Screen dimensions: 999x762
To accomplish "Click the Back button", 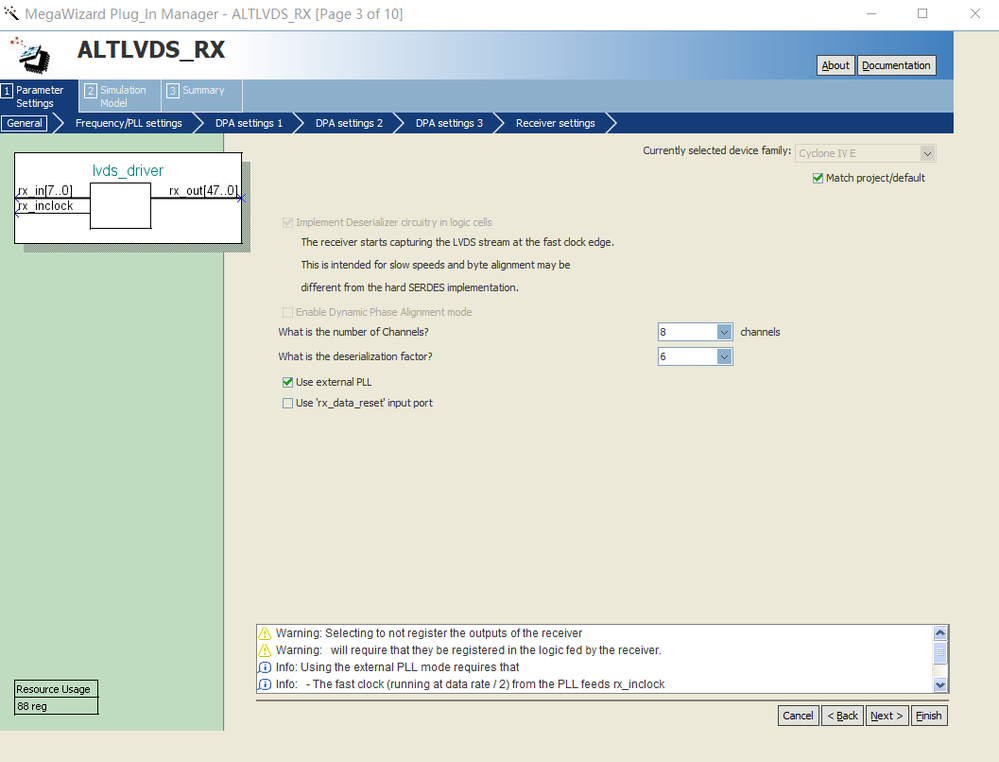I will click(x=842, y=715).
